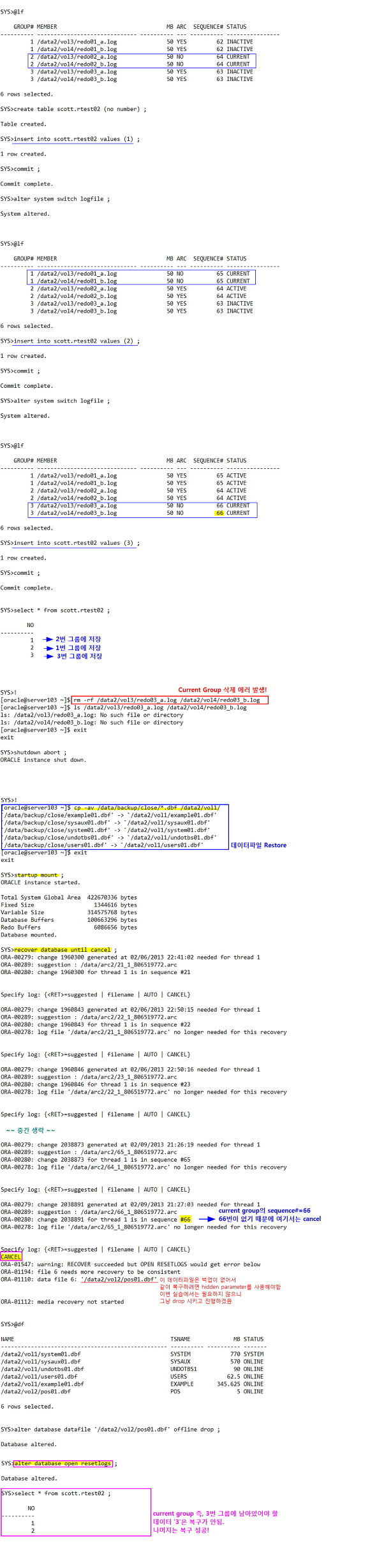Click 'Total System Global Area 422670336 bytes' line
370x1568 pixels.
69,898
